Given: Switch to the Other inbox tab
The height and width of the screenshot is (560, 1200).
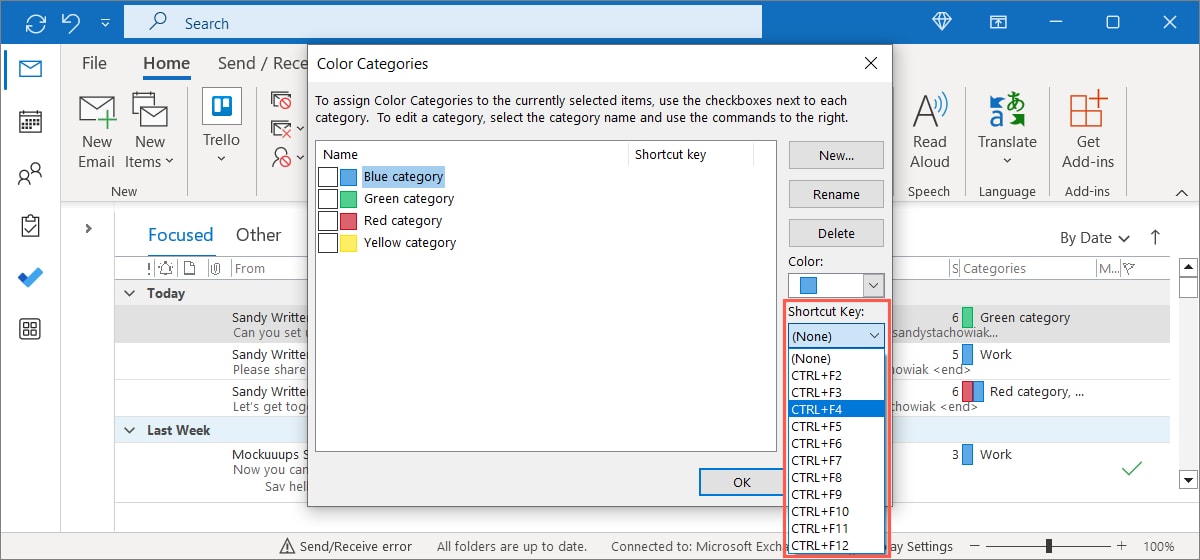Looking at the screenshot, I should coord(258,236).
